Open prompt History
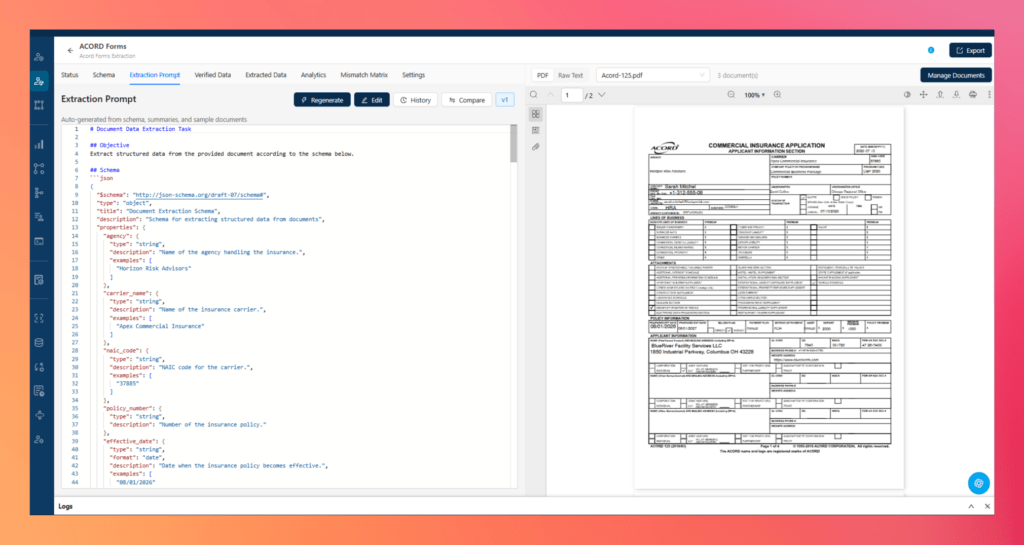This screenshot has width=1024, height=545. [x=415, y=100]
